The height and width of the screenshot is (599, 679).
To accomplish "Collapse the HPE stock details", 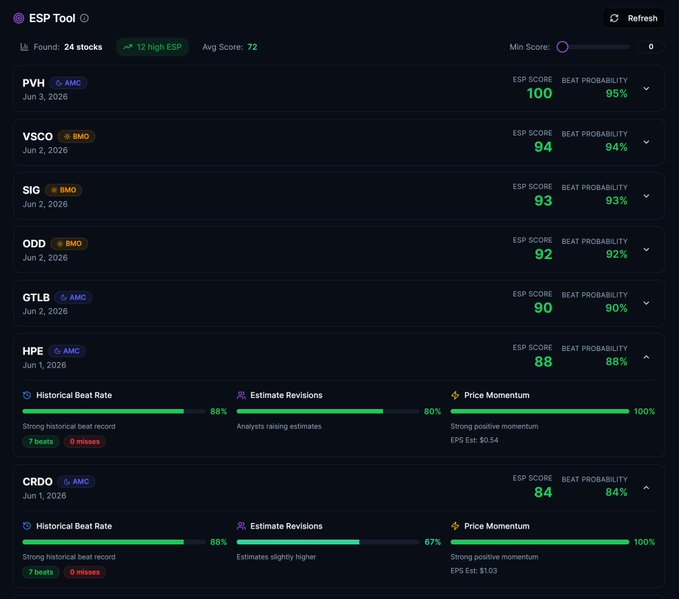I will [646, 357].
